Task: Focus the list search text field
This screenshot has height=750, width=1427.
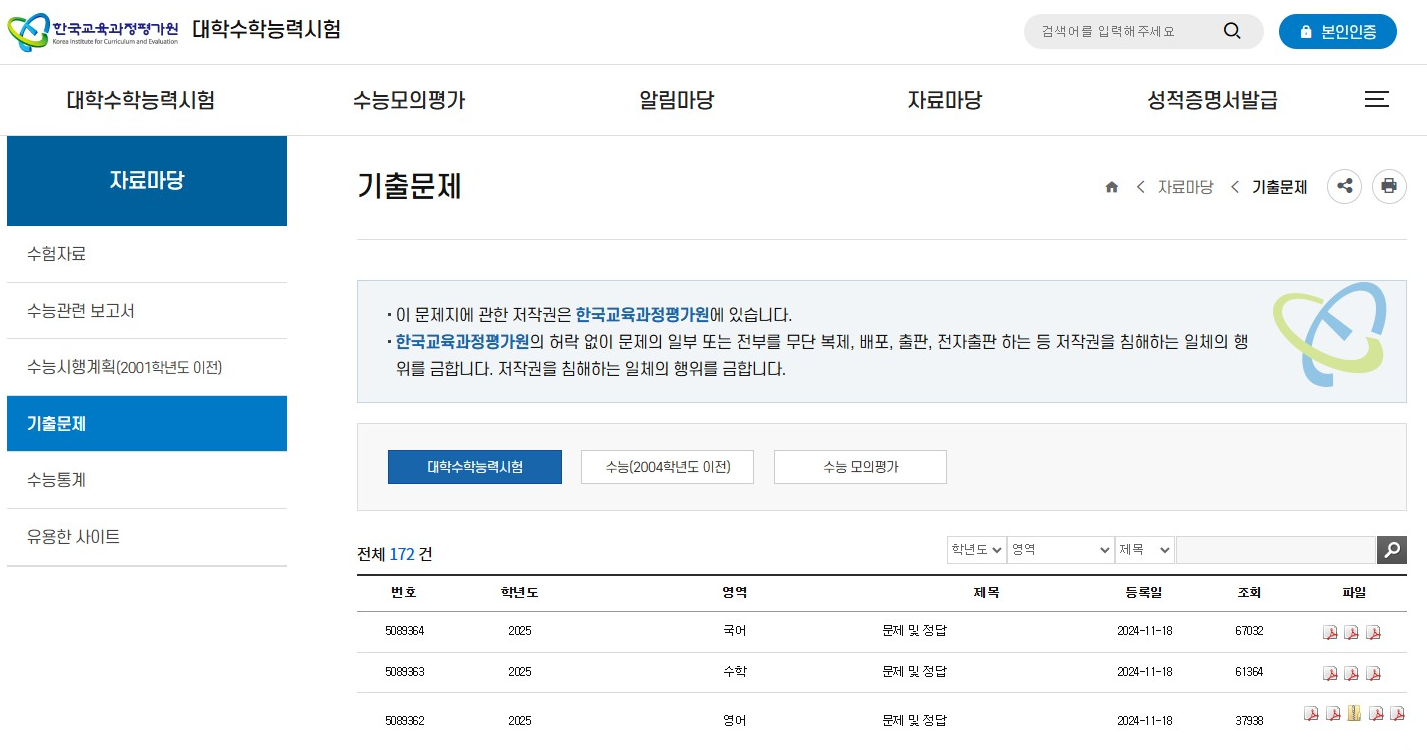Action: (x=1276, y=550)
